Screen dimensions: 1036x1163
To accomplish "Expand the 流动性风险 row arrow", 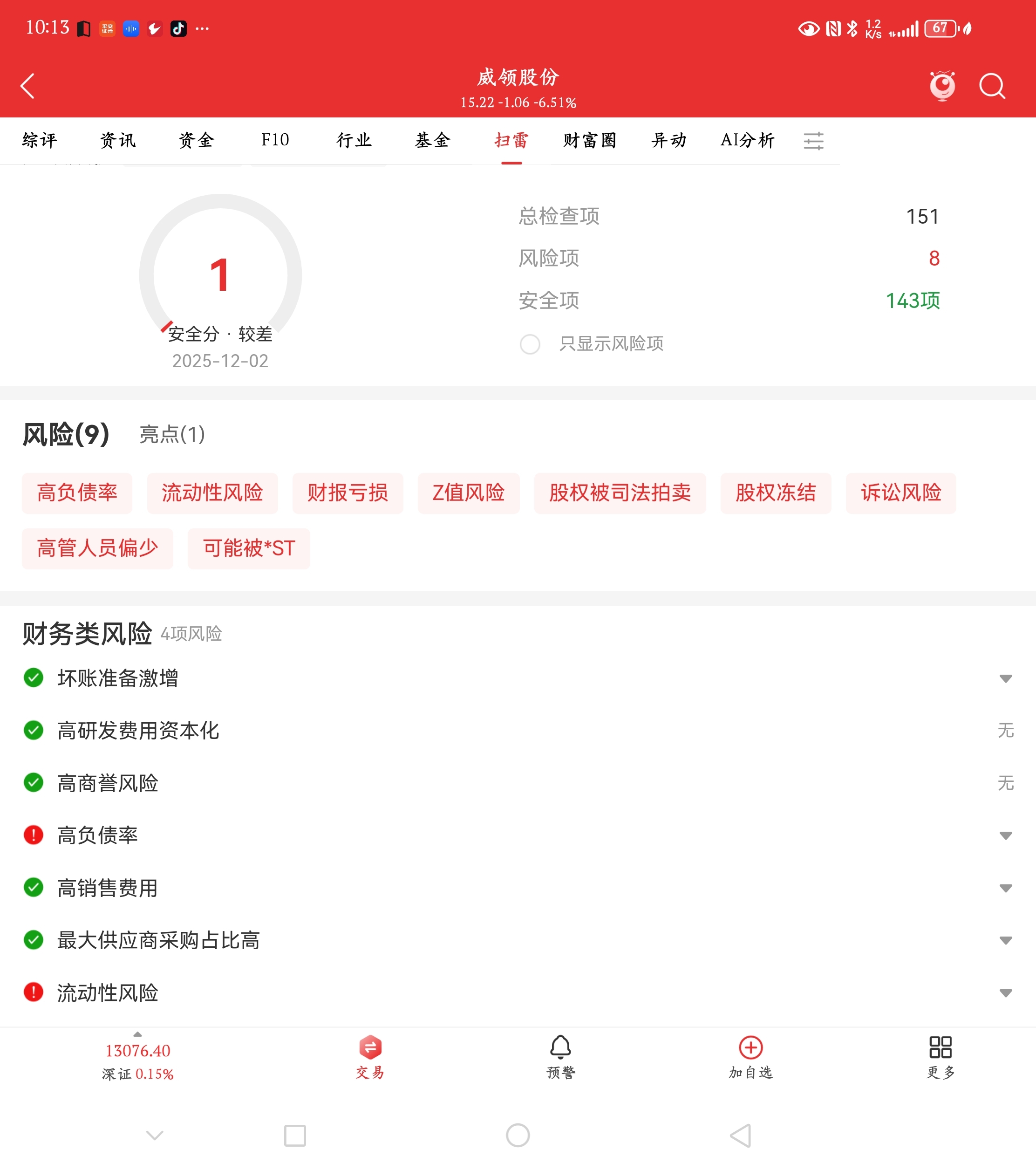I will (x=1005, y=993).
